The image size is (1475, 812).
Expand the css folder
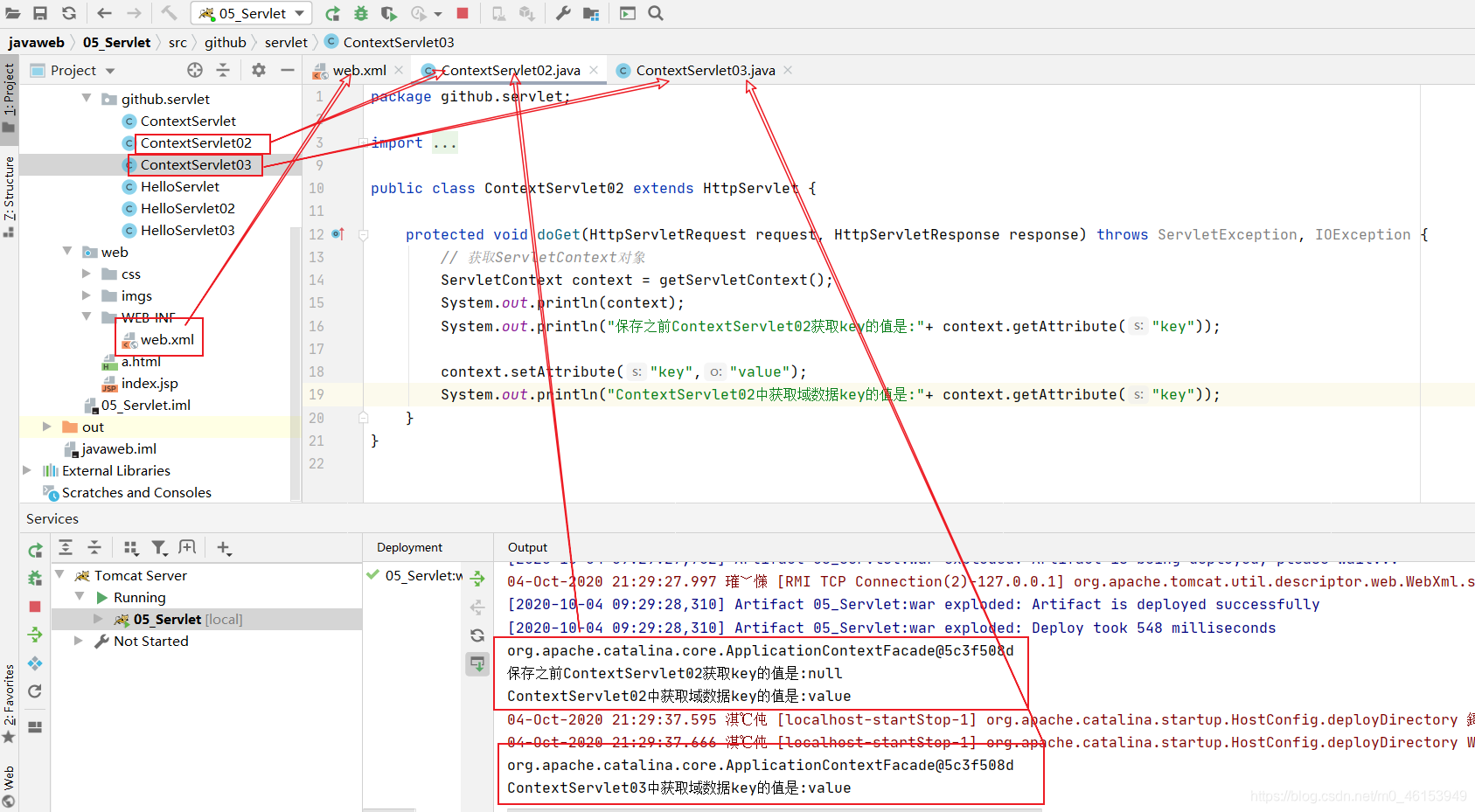pyautogui.click(x=87, y=274)
